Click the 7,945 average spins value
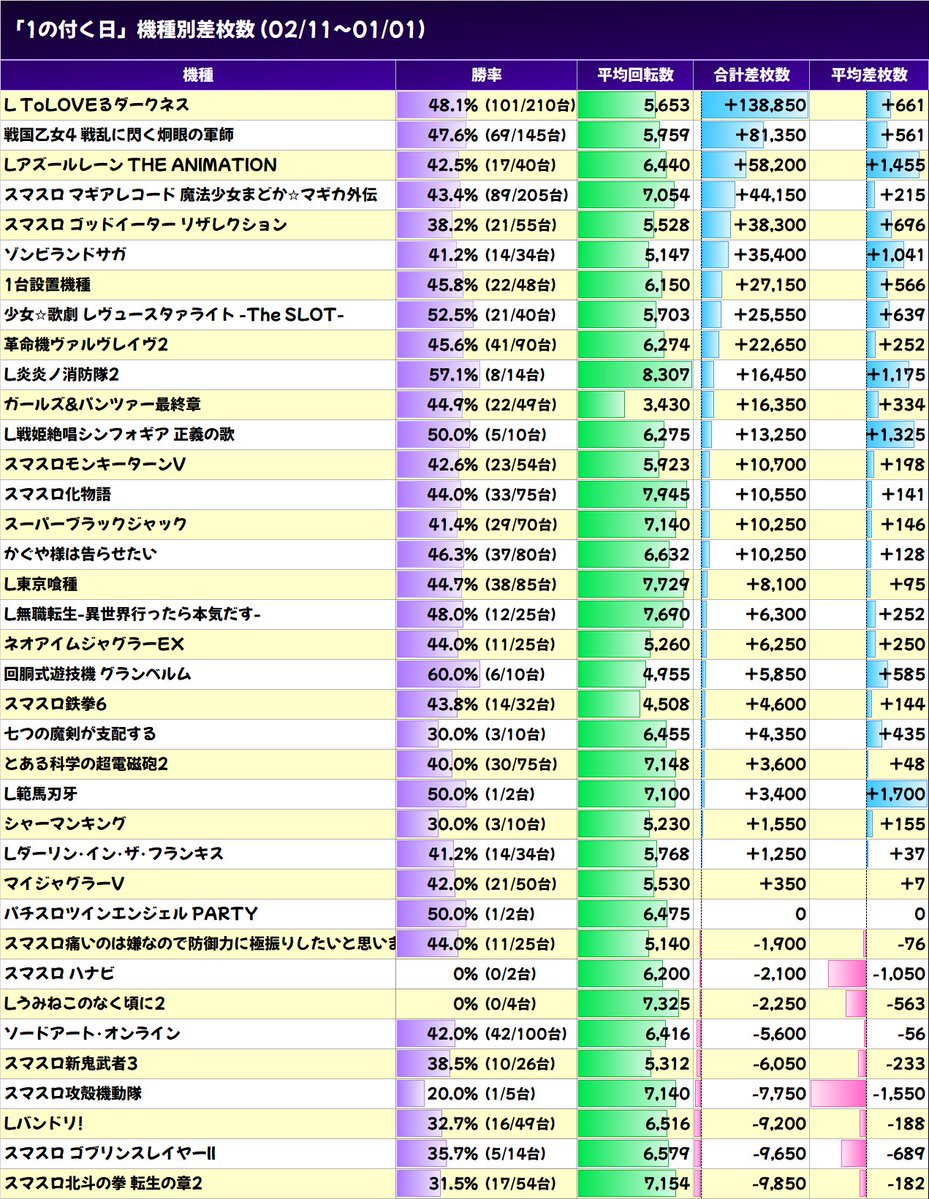929x1199 pixels. pyautogui.click(x=666, y=495)
